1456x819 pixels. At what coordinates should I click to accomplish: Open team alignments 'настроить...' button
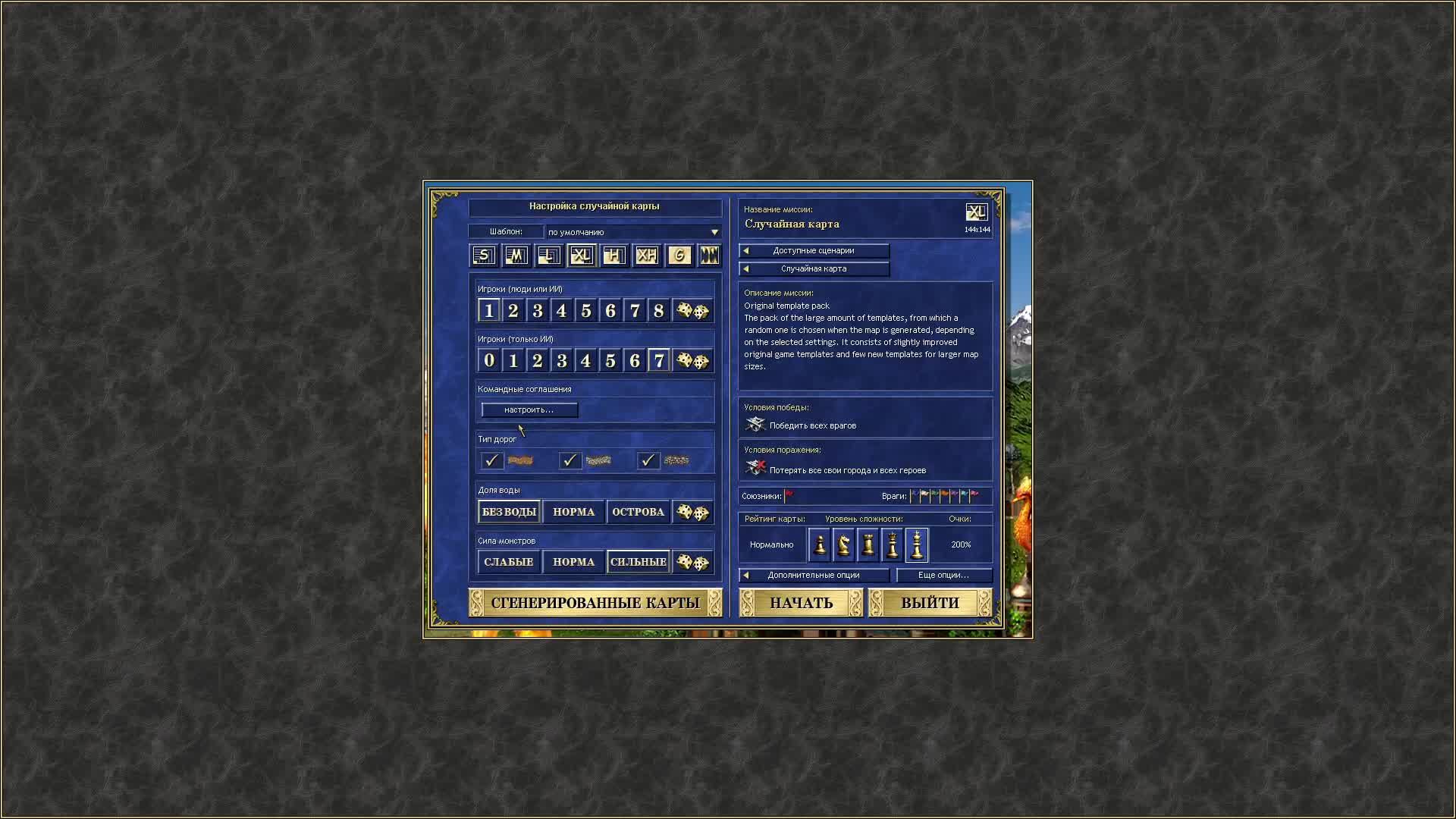click(x=529, y=410)
